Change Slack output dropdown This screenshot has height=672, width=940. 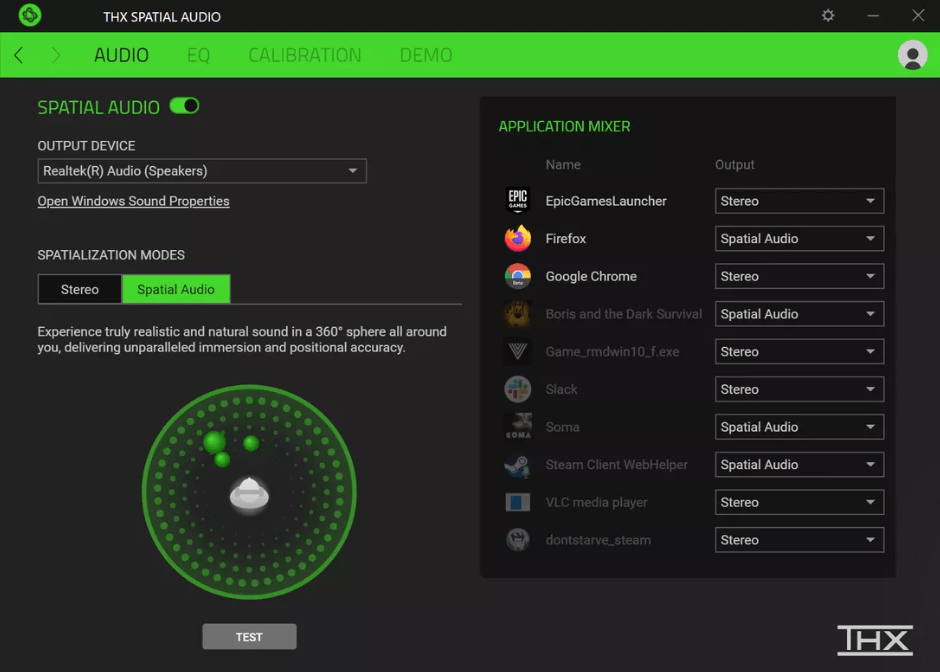pos(799,390)
